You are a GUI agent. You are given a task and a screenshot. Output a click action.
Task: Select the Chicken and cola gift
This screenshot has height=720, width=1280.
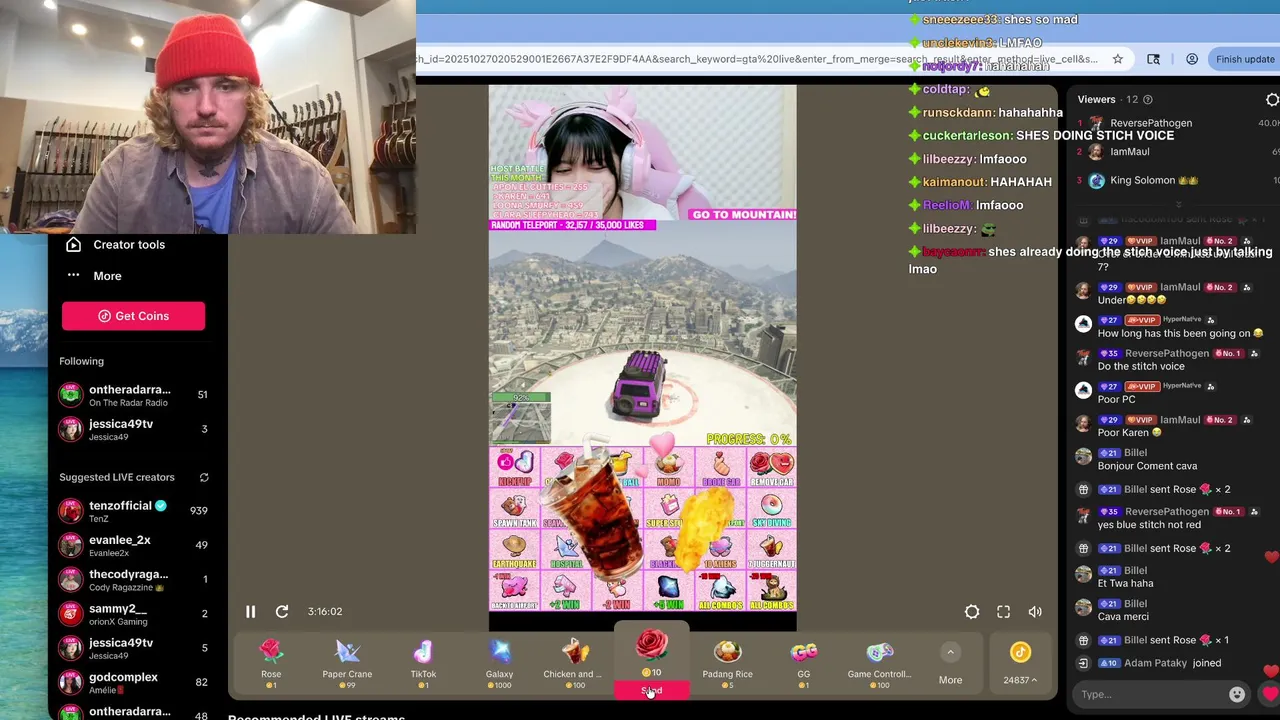point(575,663)
